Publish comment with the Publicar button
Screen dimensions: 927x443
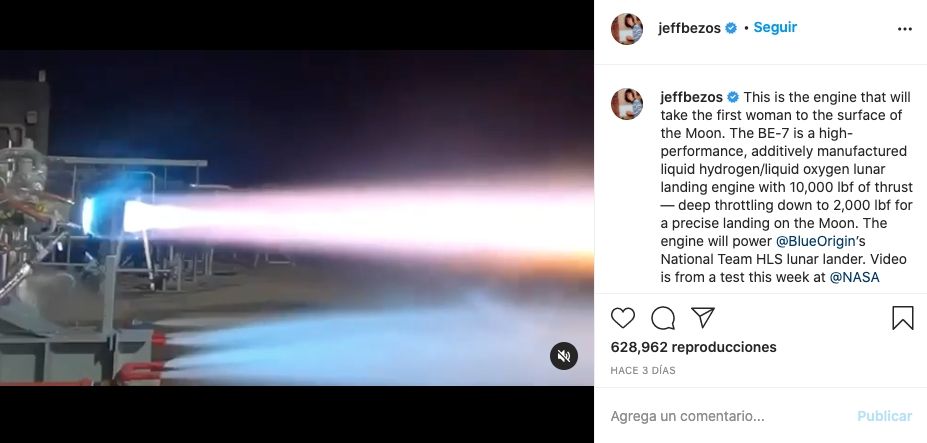[x=884, y=416]
